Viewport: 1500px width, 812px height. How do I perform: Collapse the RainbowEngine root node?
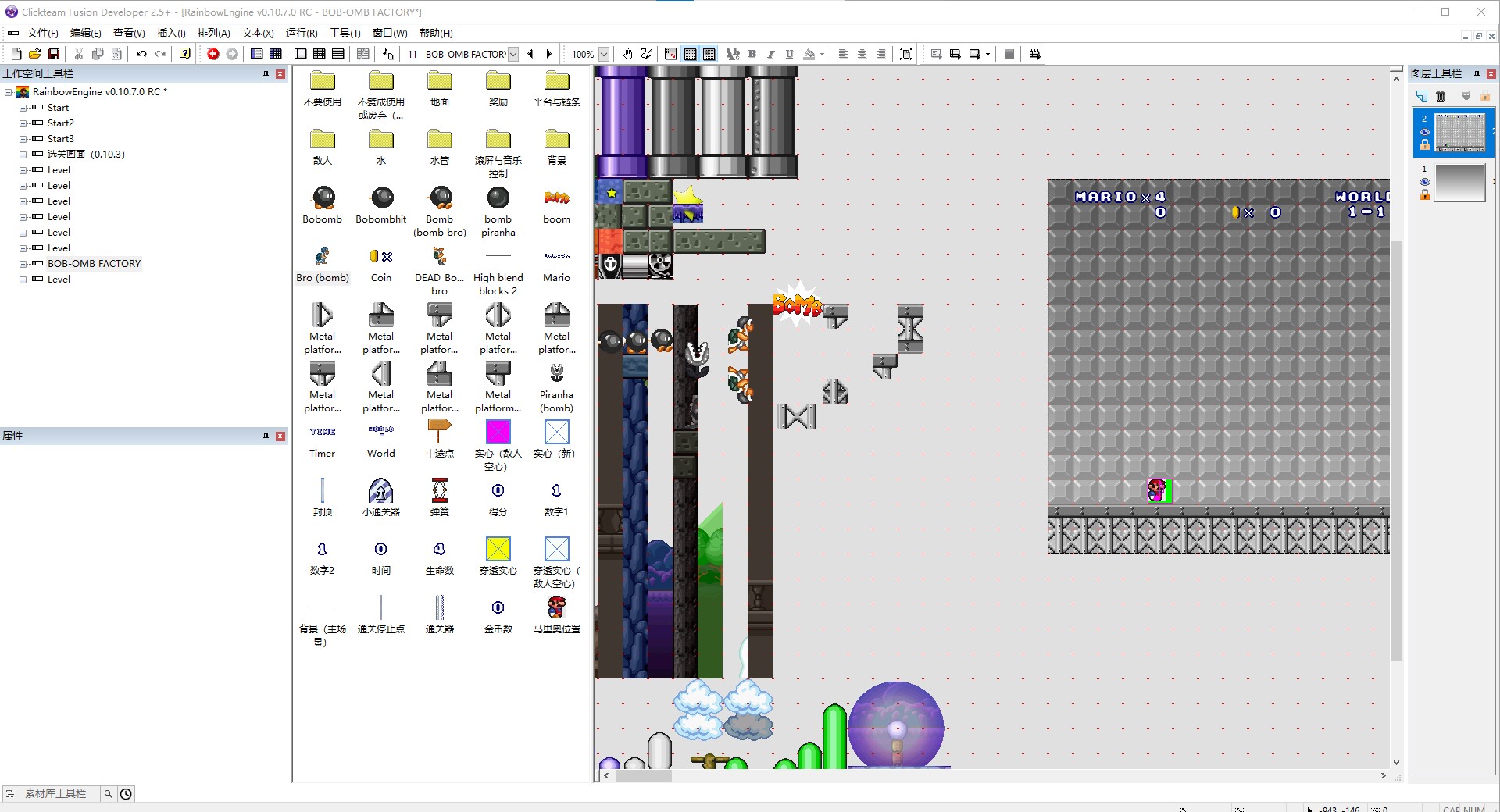pyautogui.click(x=9, y=92)
